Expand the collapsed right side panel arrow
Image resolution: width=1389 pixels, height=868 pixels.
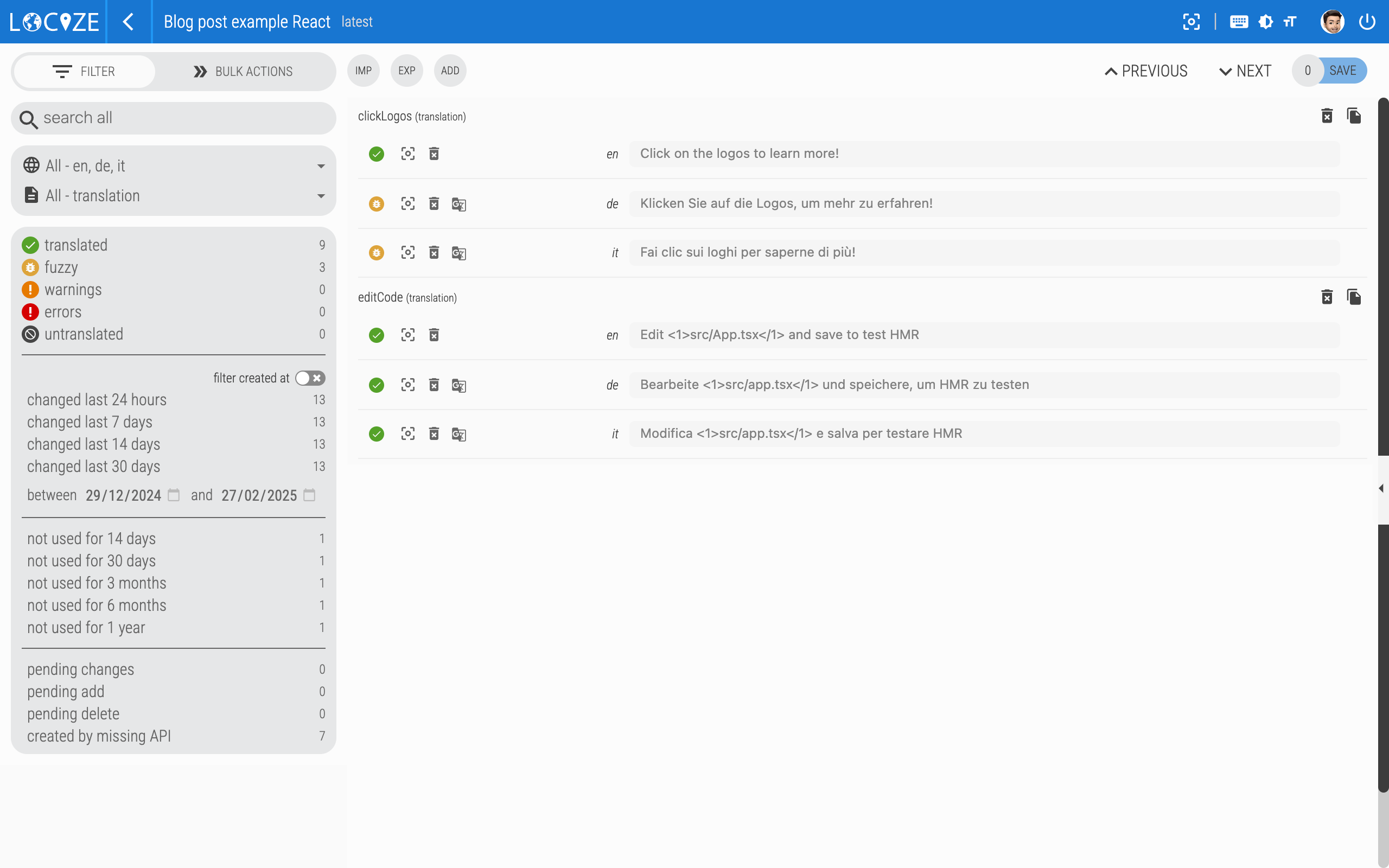[1381, 488]
